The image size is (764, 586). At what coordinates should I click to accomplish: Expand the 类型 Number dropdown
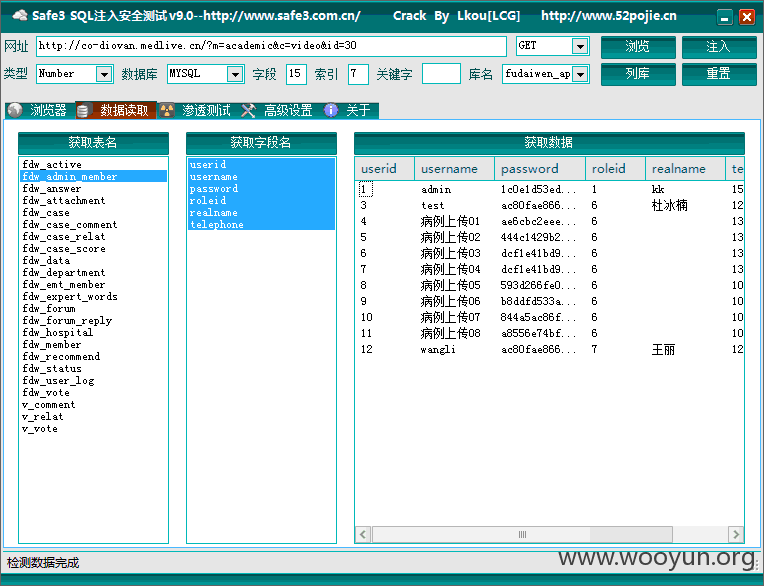103,75
